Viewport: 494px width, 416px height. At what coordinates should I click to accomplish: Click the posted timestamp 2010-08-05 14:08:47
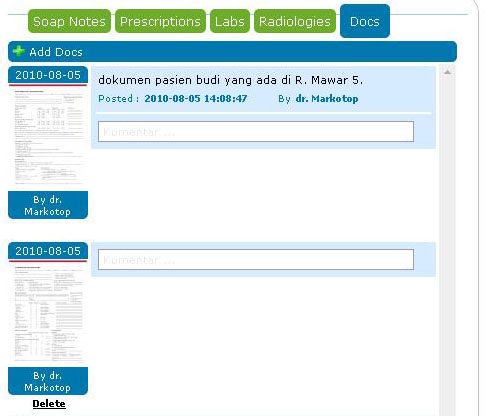point(196,99)
